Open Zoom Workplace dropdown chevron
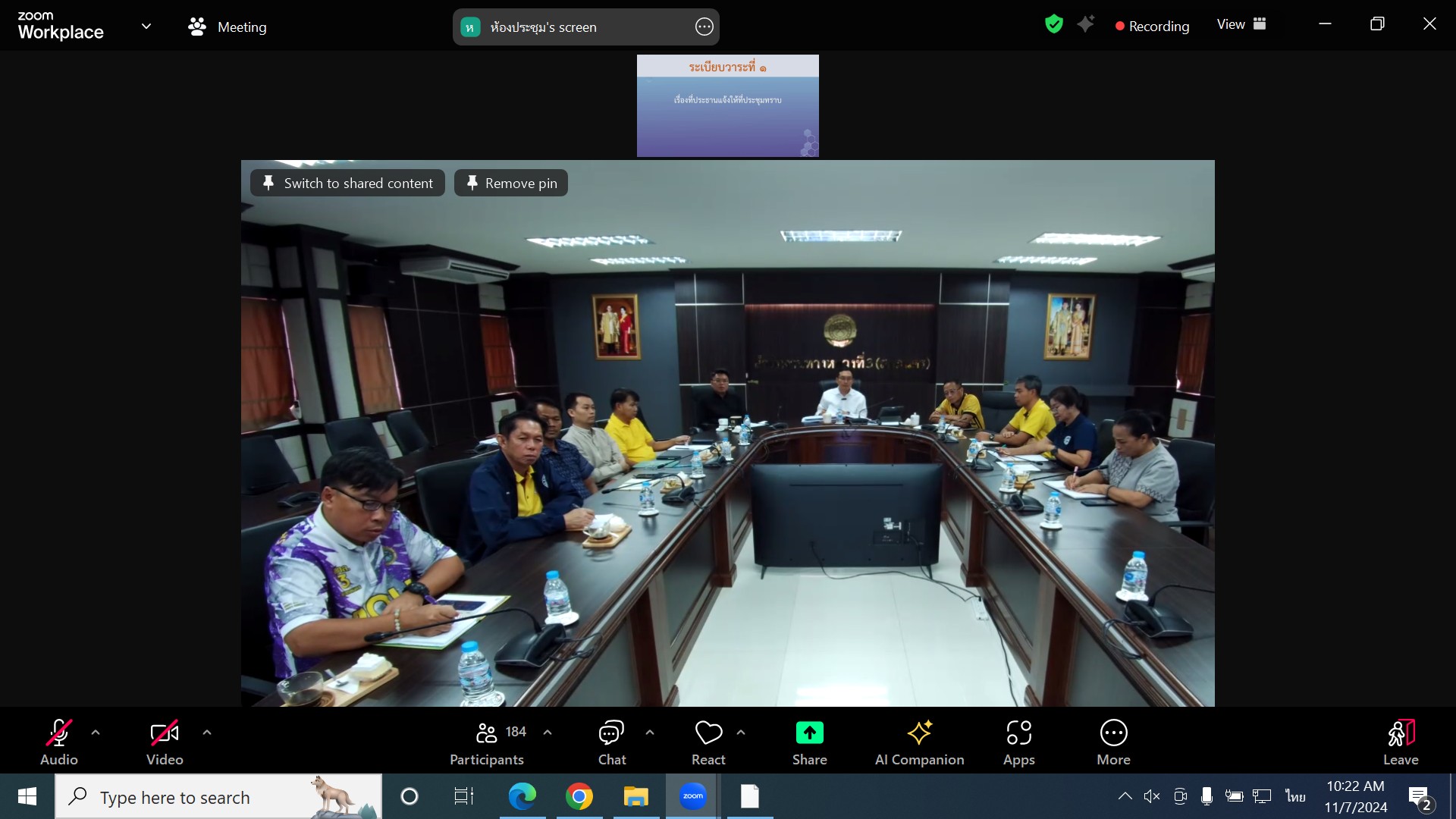Image resolution: width=1456 pixels, height=819 pixels. [x=146, y=27]
